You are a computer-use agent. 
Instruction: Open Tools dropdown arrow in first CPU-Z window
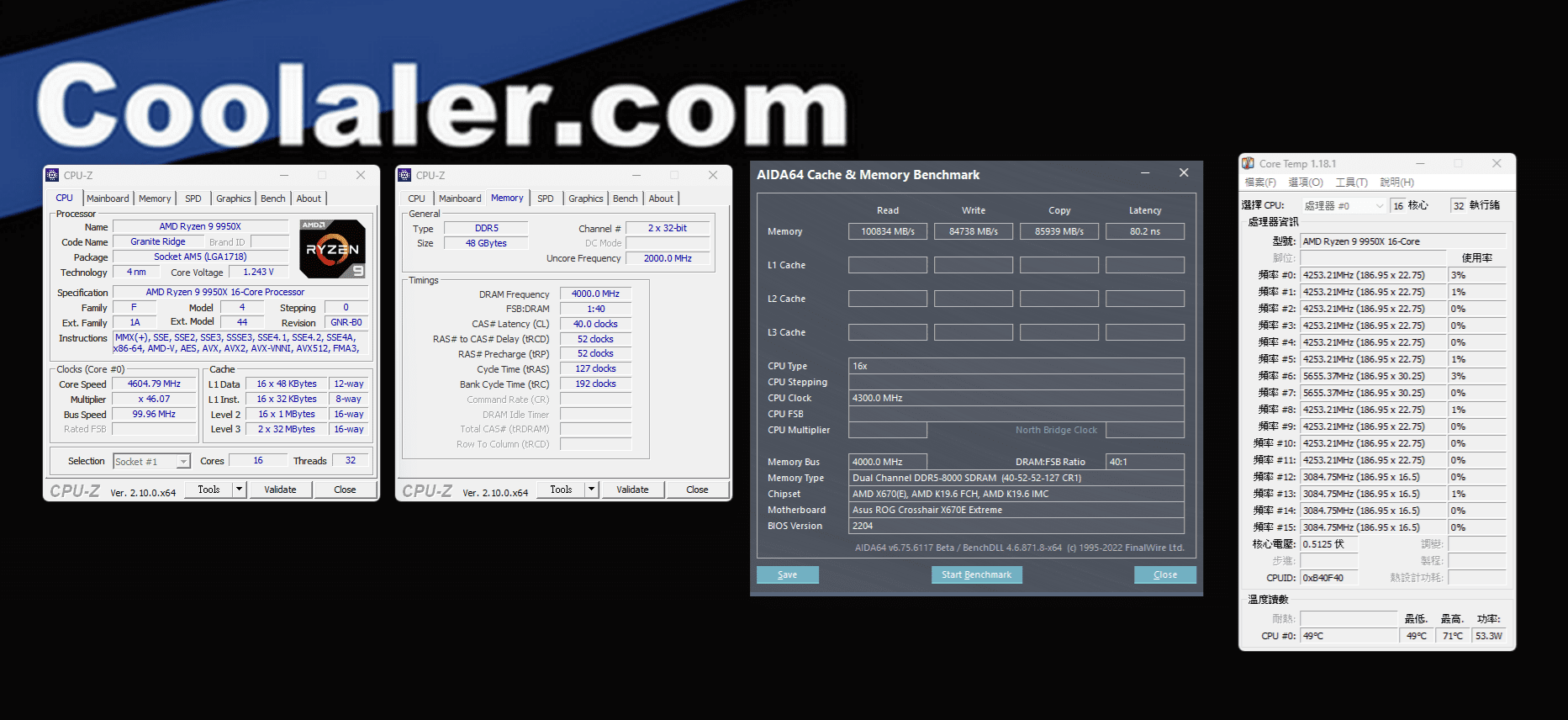click(239, 489)
